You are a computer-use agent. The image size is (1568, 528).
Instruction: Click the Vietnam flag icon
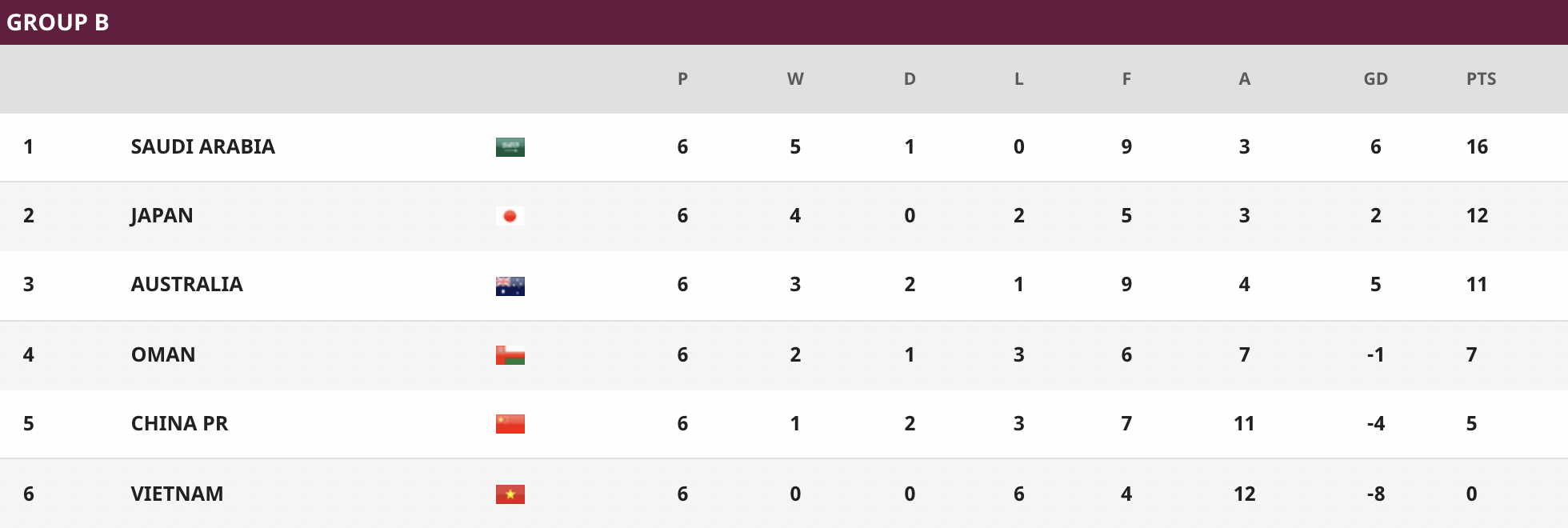[510, 494]
